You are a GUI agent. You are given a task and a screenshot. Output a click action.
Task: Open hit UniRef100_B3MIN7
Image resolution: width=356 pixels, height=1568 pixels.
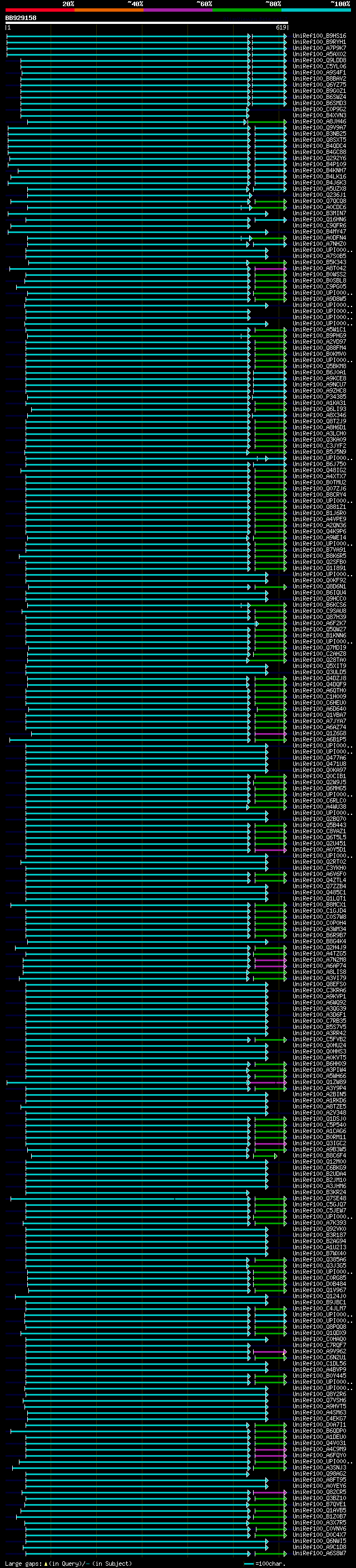pos(319,214)
